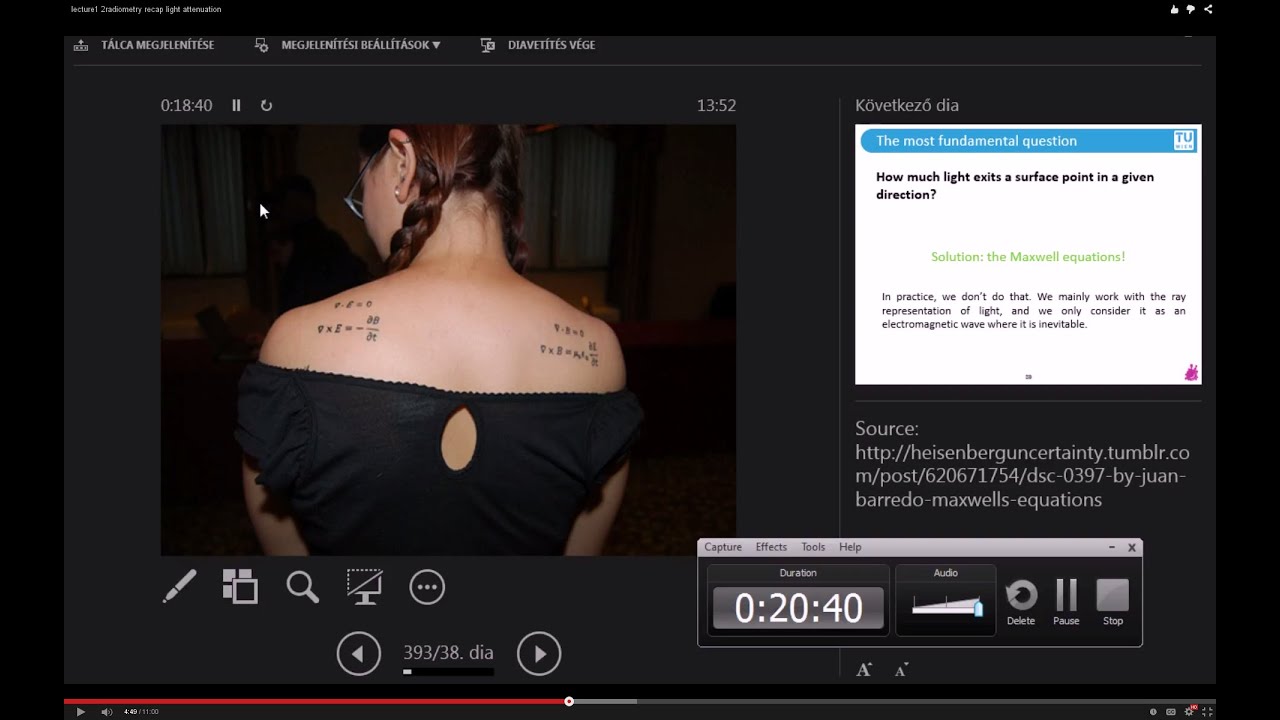Open the Capture menu in recorder
The height and width of the screenshot is (720, 1280).
click(x=723, y=547)
